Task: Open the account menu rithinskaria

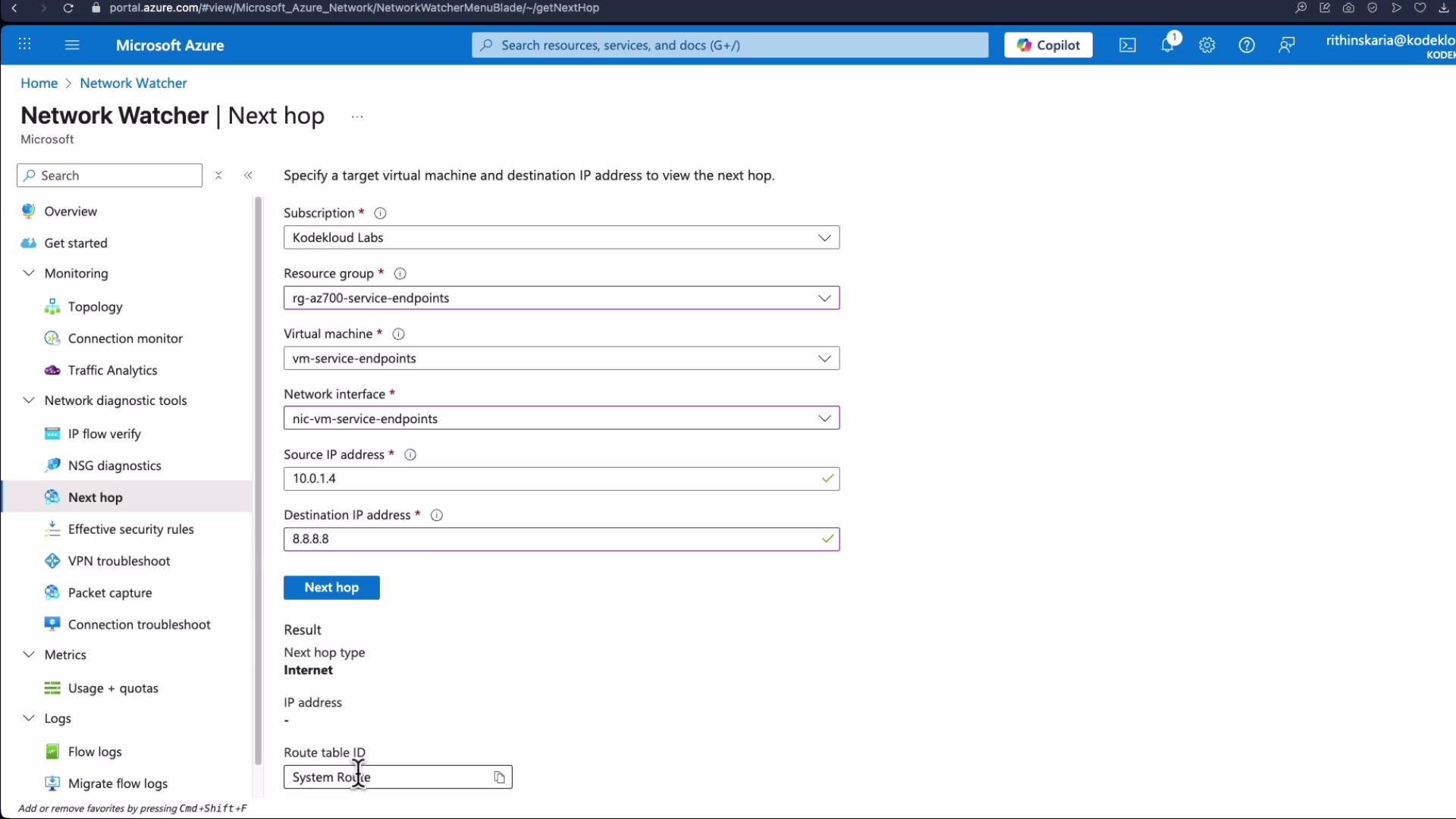Action: (1389, 45)
